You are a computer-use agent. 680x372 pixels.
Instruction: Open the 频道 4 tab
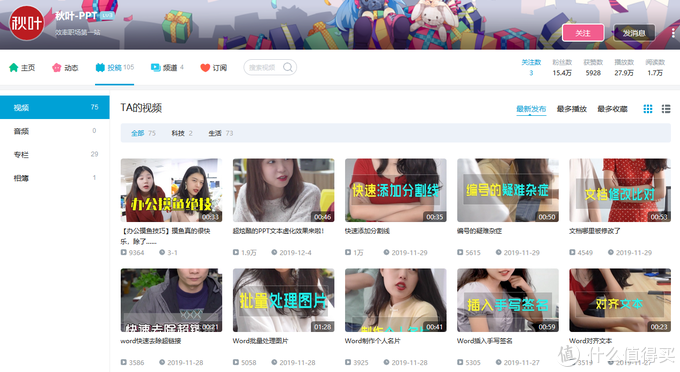coord(167,68)
